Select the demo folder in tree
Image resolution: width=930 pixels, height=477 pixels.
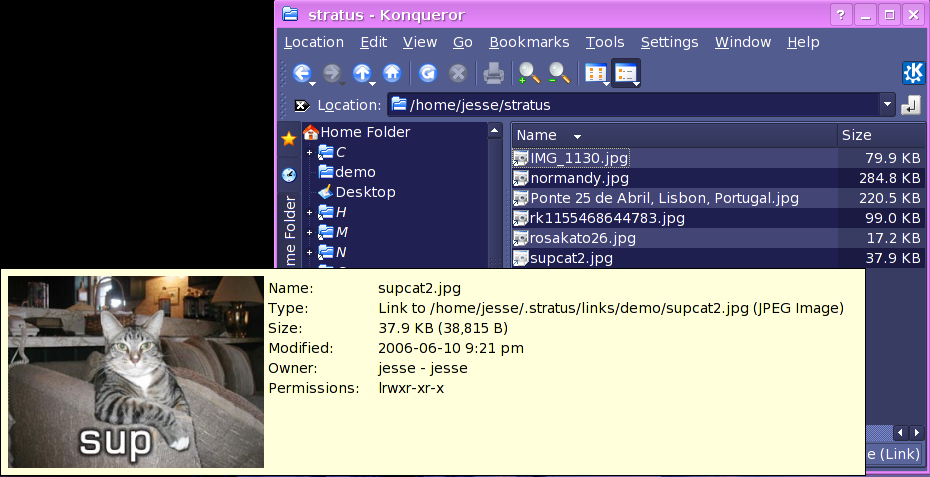355,172
